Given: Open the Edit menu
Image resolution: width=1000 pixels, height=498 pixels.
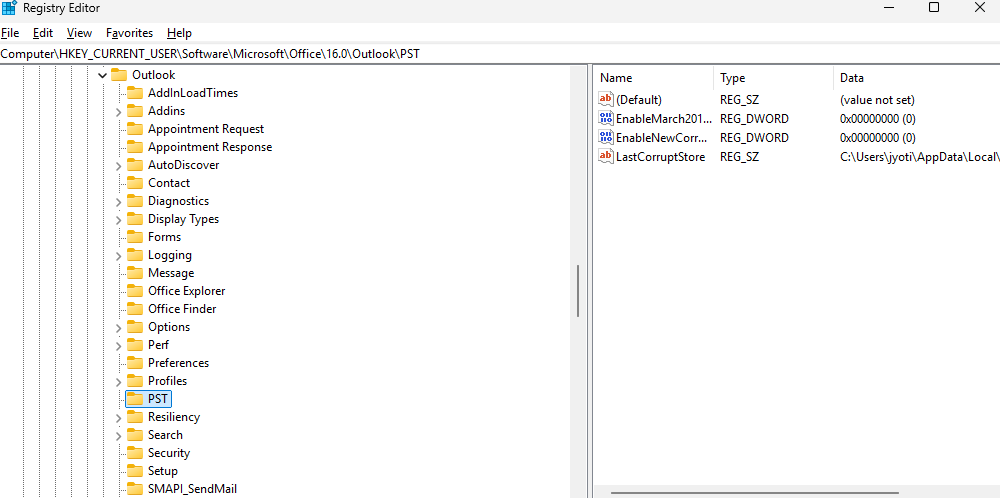Looking at the screenshot, I should (43, 33).
